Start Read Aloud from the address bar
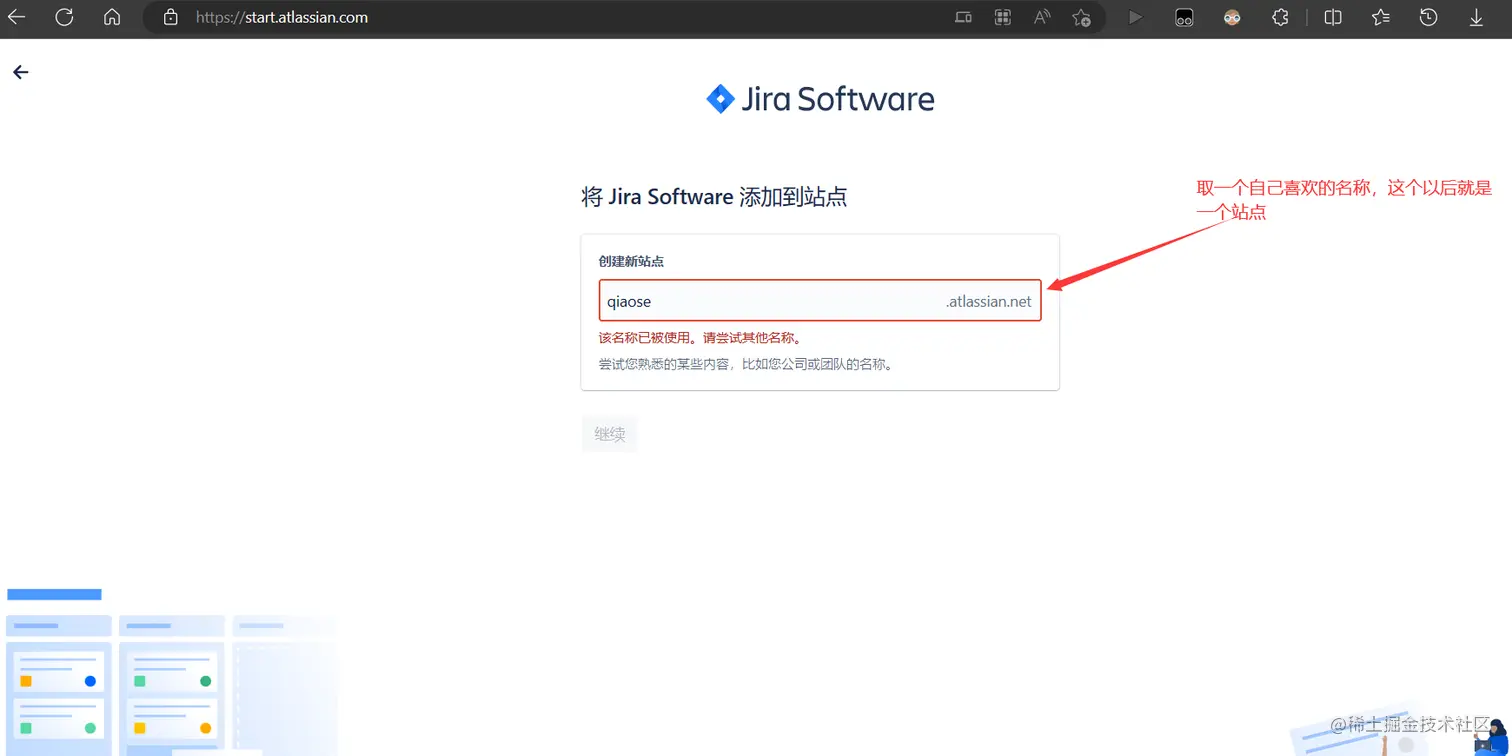The width and height of the screenshot is (1512, 756). pyautogui.click(x=1042, y=17)
